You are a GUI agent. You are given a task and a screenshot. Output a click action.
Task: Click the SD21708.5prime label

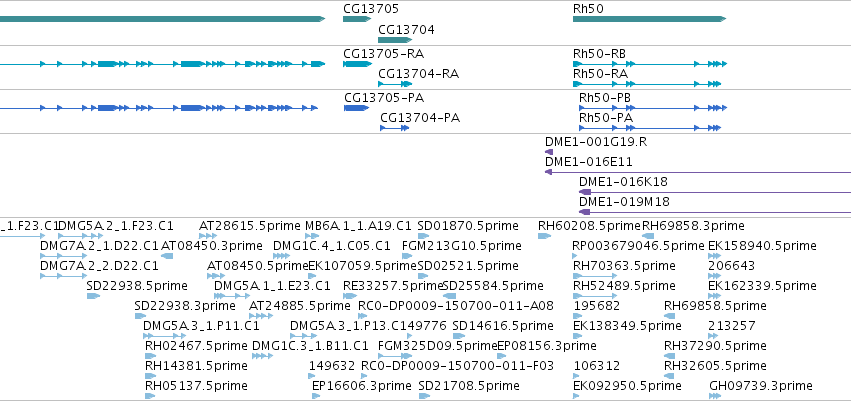pos(469,386)
